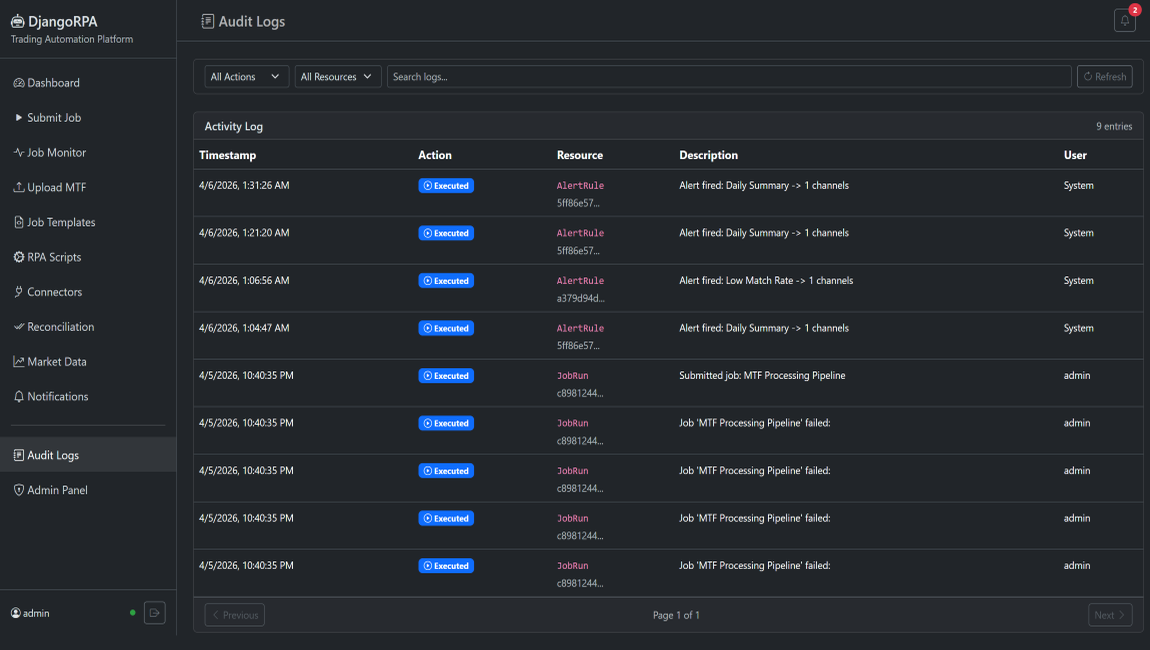Click the Next page button
Screen dimensions: 1150x650
[1109, 615]
